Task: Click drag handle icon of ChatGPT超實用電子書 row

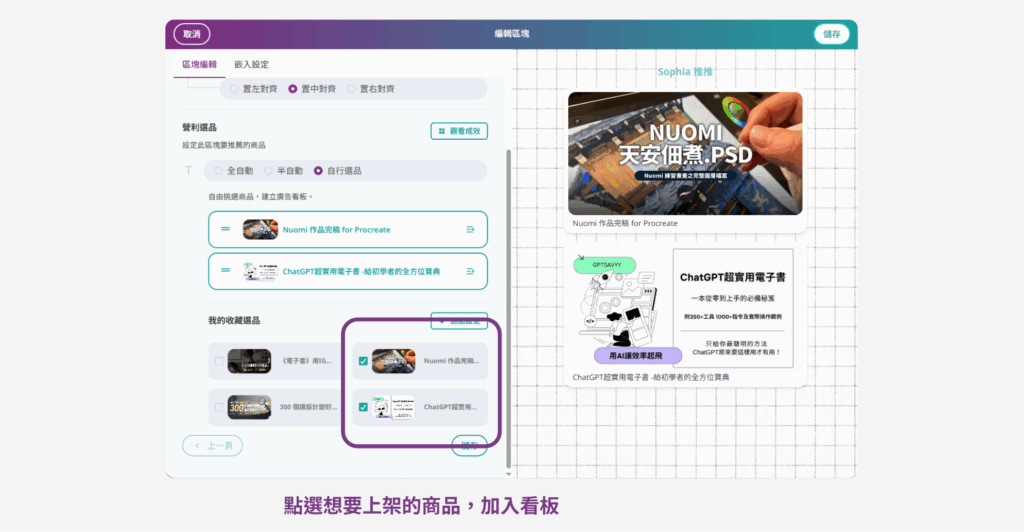Action: [x=225, y=270]
